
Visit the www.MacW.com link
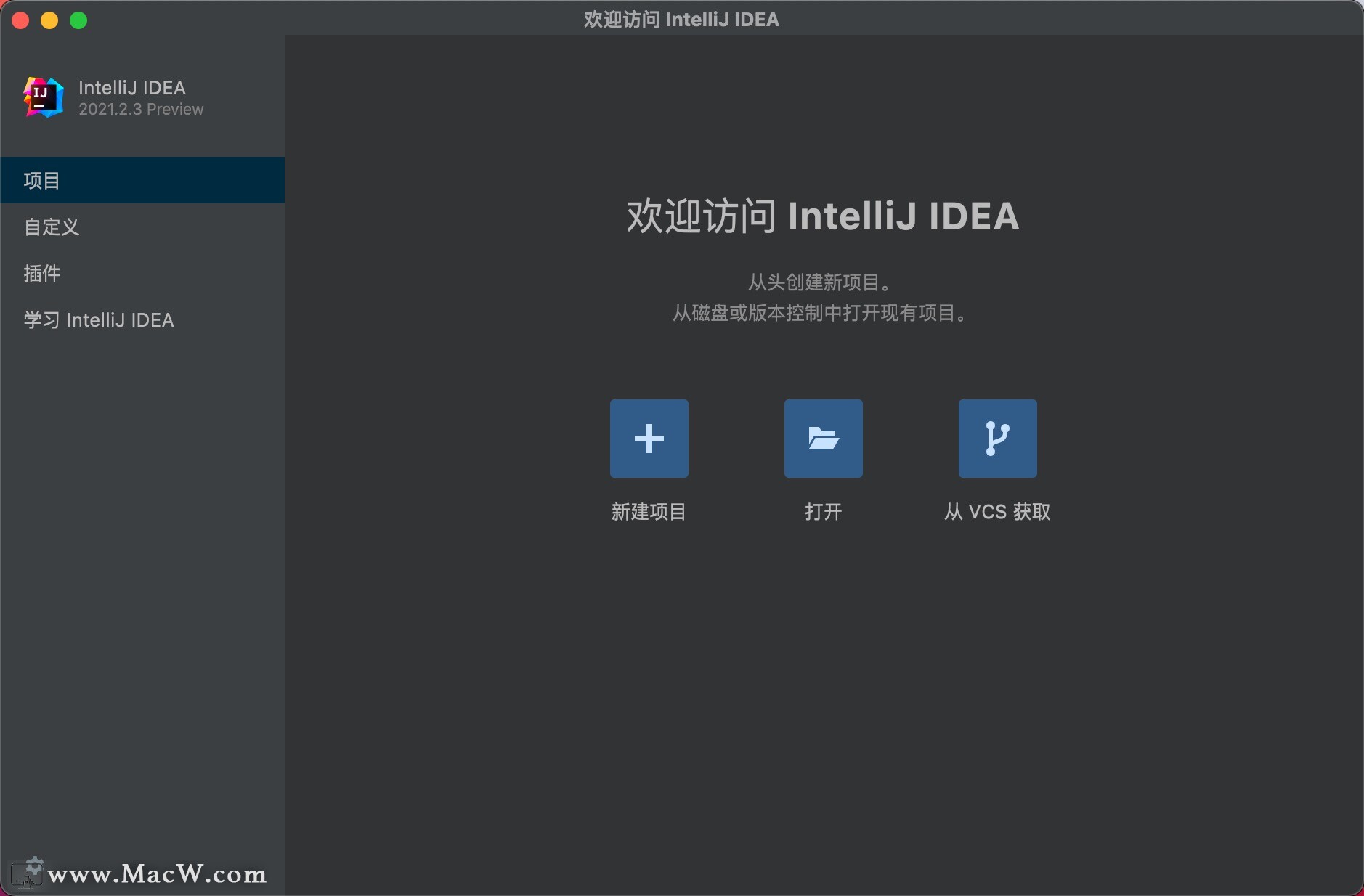click(x=158, y=876)
